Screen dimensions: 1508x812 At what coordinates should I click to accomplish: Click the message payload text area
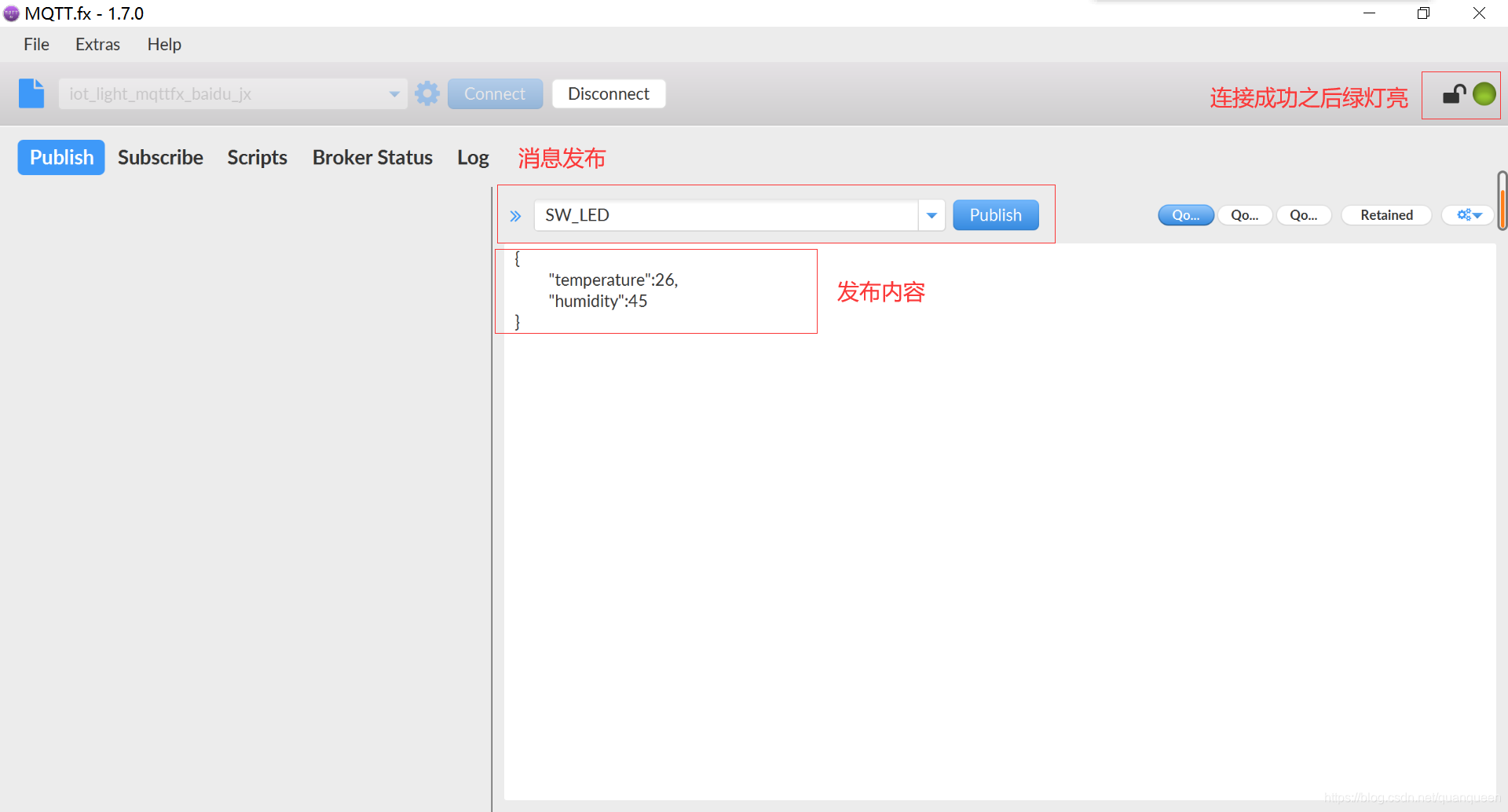pos(999,522)
